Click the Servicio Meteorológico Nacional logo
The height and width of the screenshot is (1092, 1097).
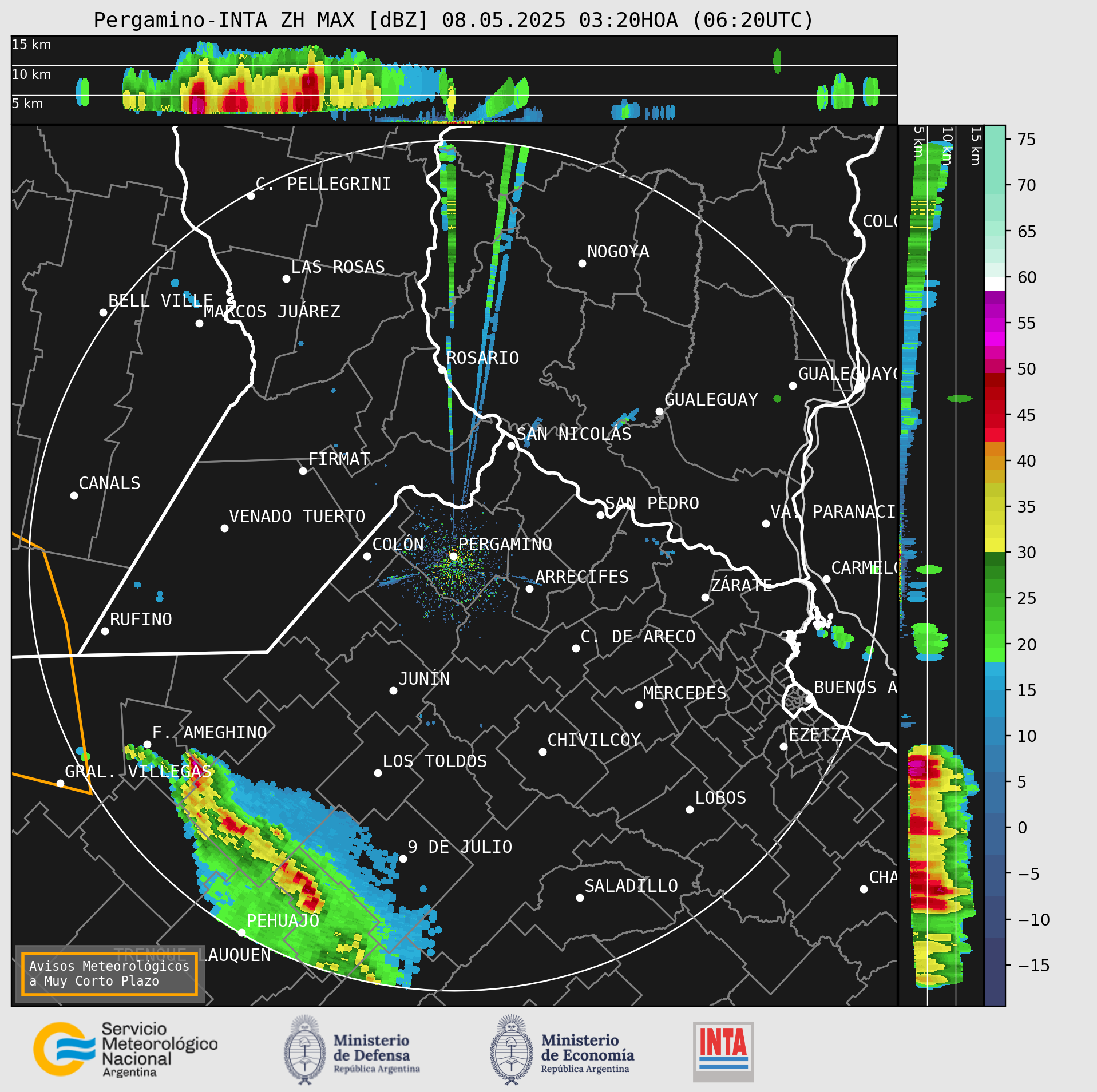pos(125,1050)
